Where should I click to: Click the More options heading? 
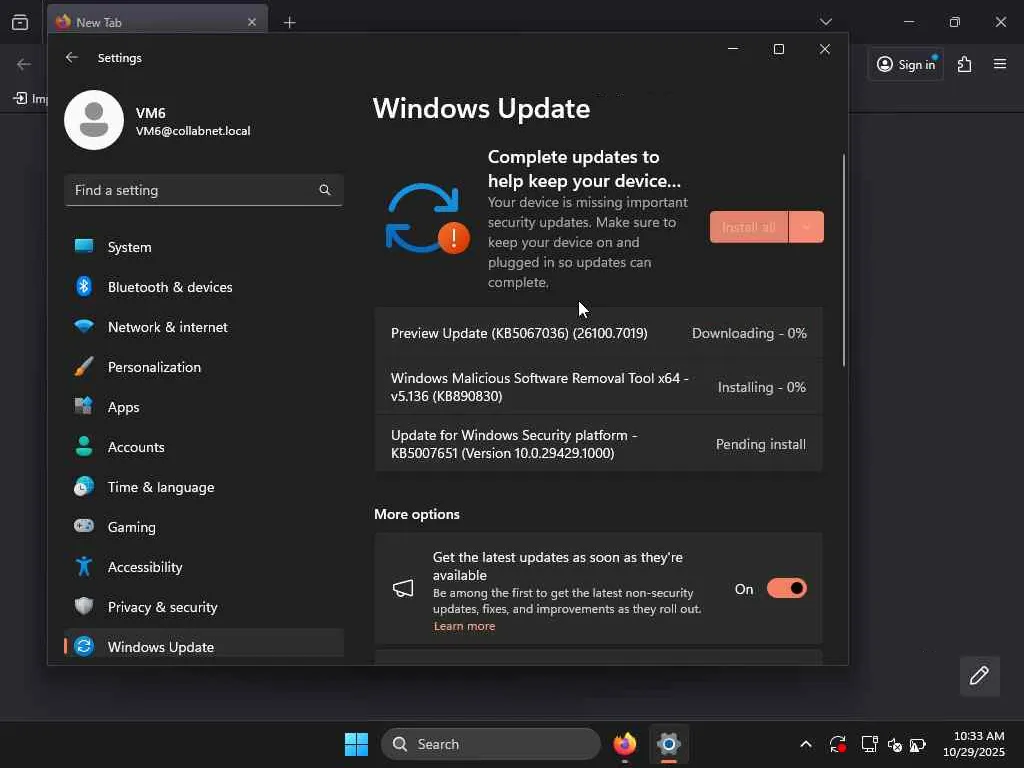pyautogui.click(x=417, y=514)
